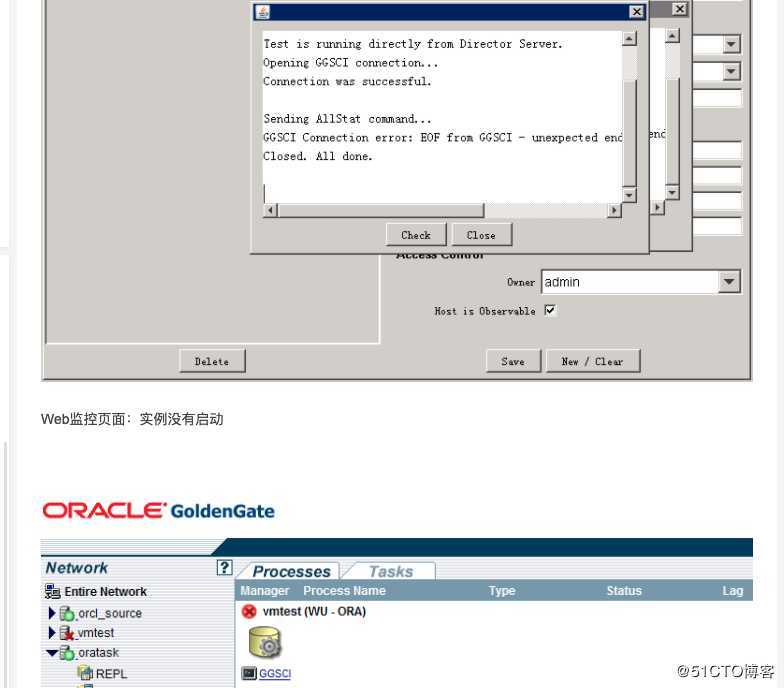The width and height of the screenshot is (784, 688).
Task: Click the 'Connection was successful.' log line
Action: click(347, 81)
